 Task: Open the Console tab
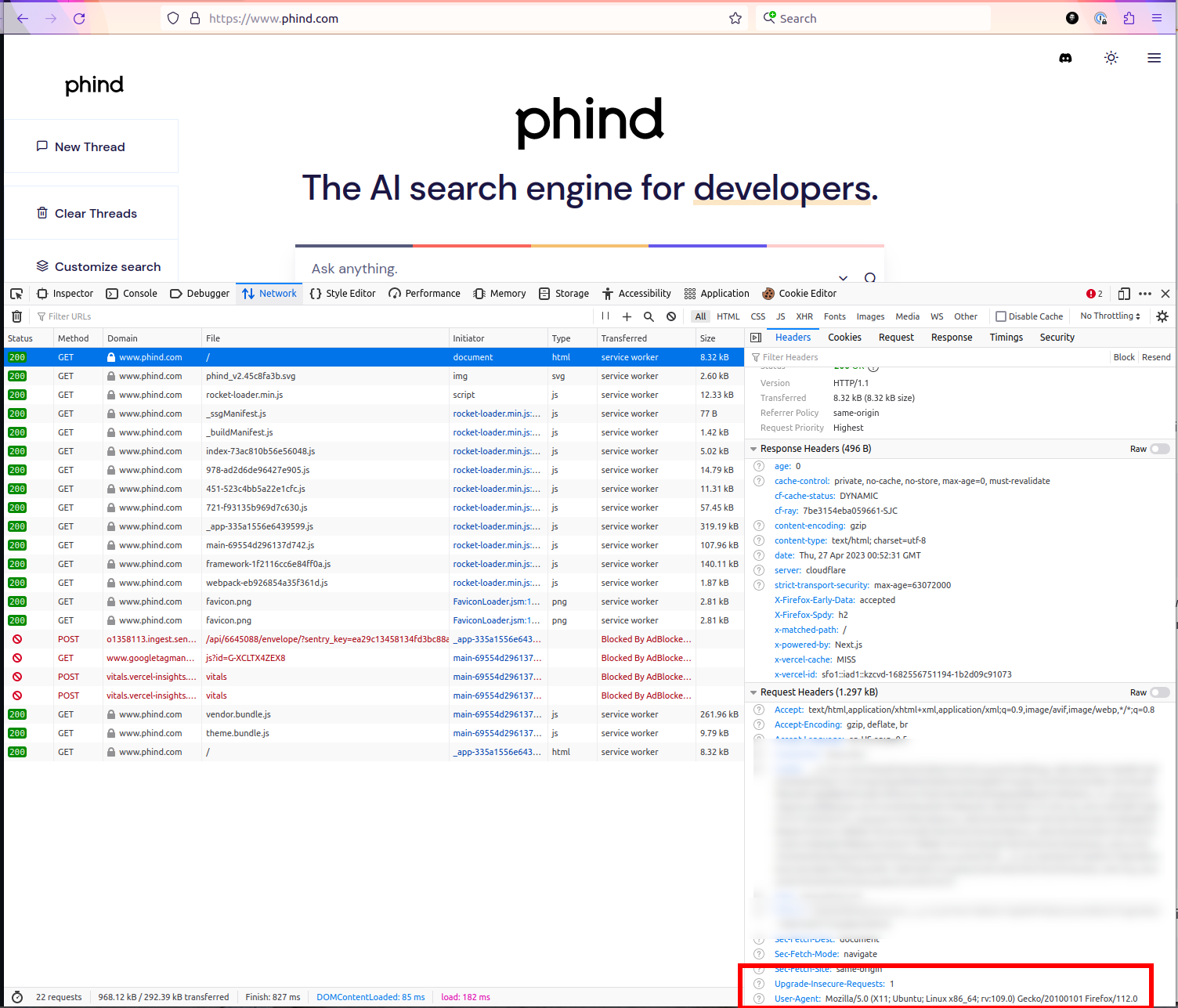132,294
